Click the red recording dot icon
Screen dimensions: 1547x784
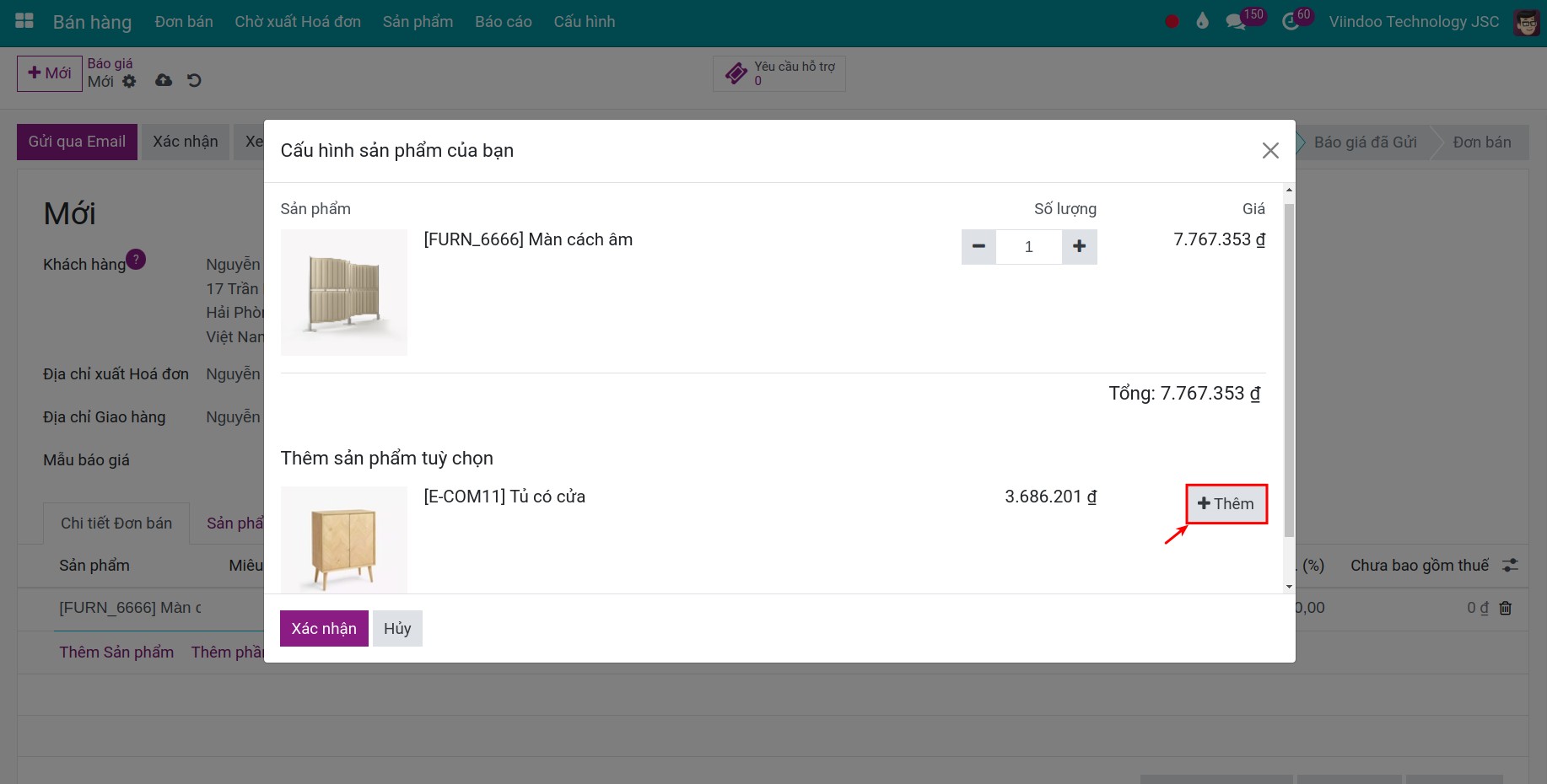click(1172, 22)
